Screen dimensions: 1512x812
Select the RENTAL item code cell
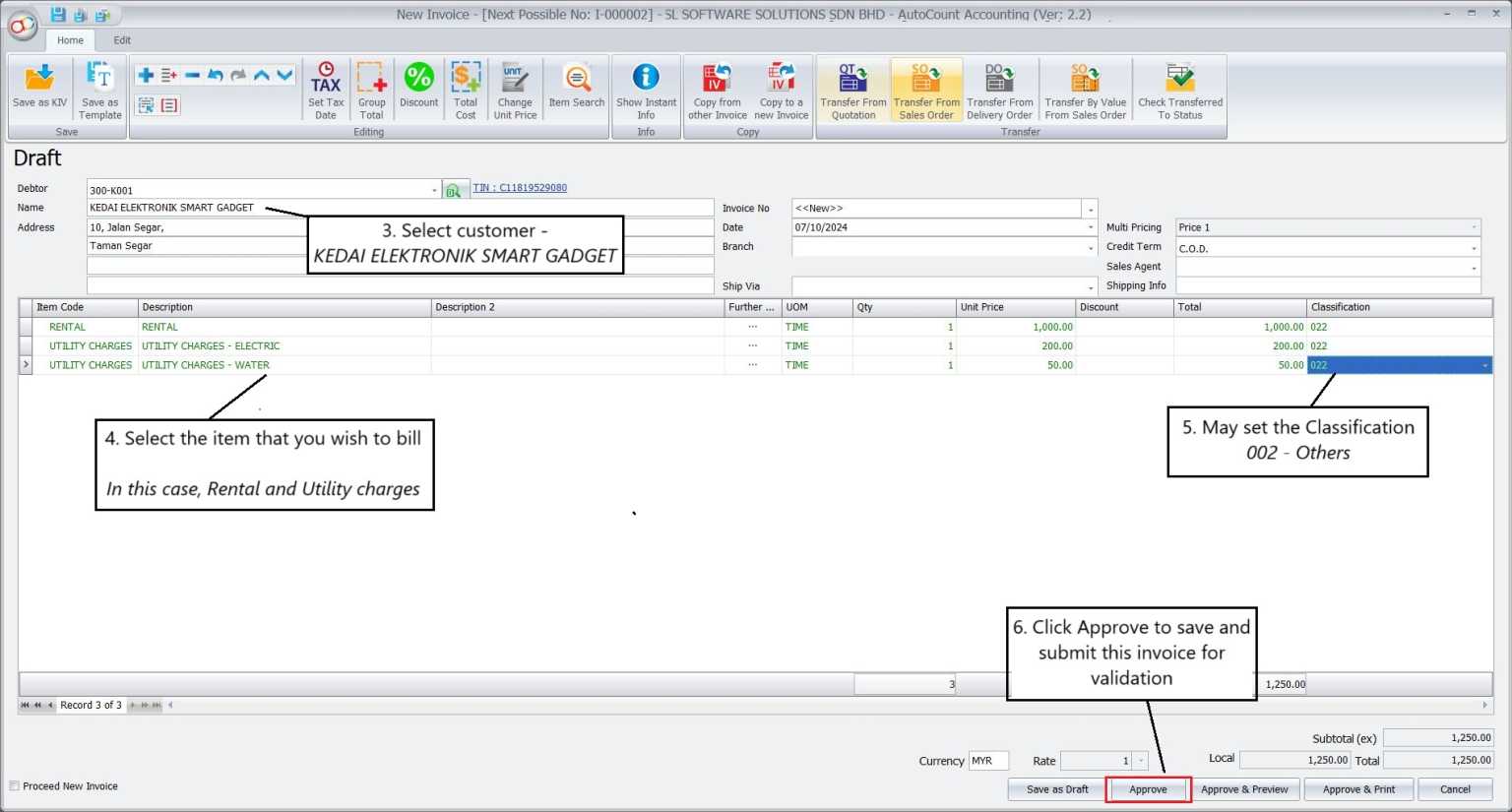point(86,327)
